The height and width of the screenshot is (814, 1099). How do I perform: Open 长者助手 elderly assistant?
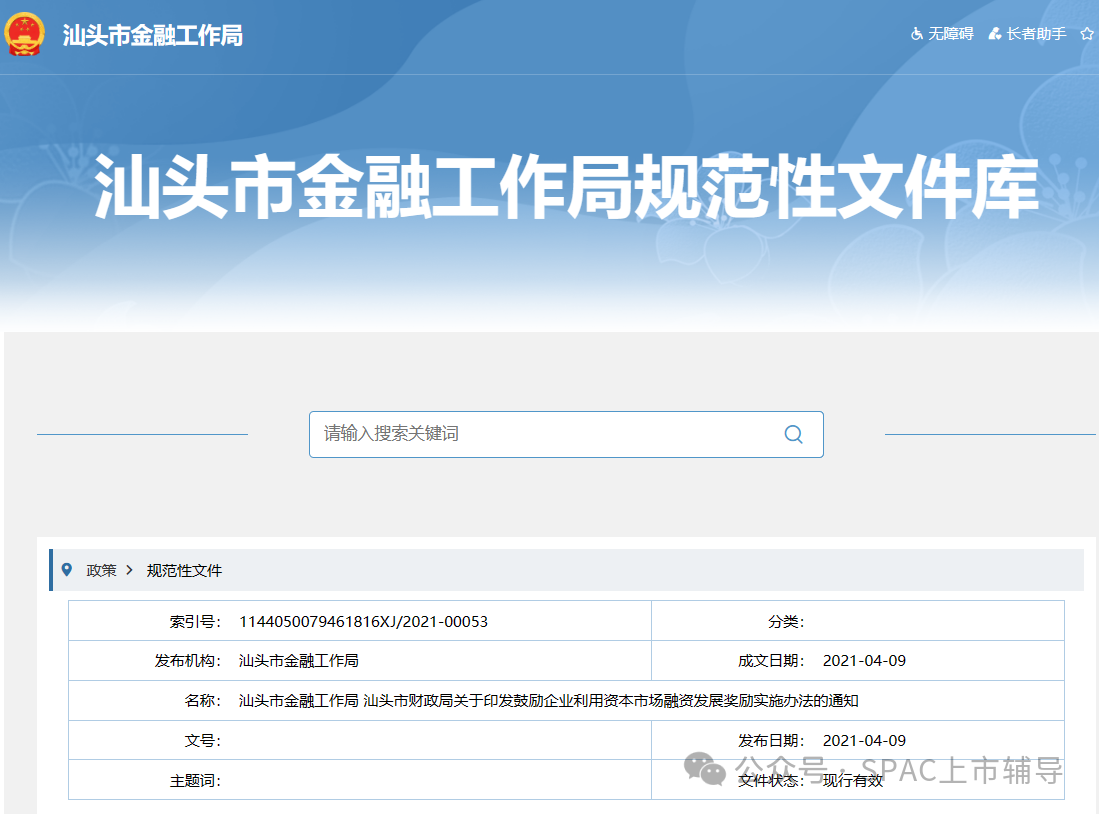click(x=1027, y=34)
